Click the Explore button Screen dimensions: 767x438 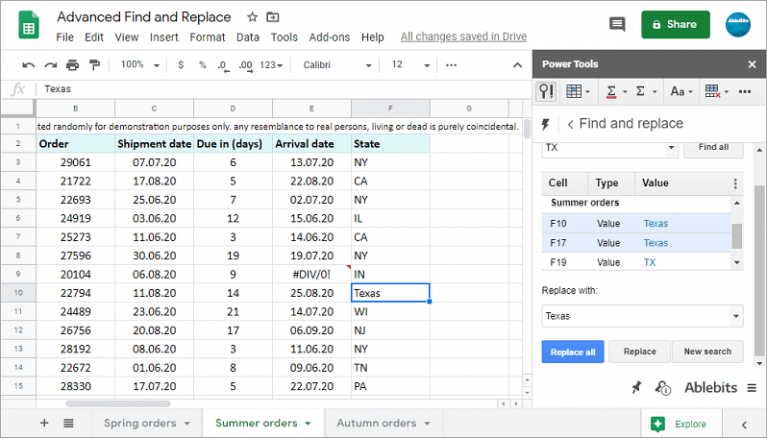680,424
